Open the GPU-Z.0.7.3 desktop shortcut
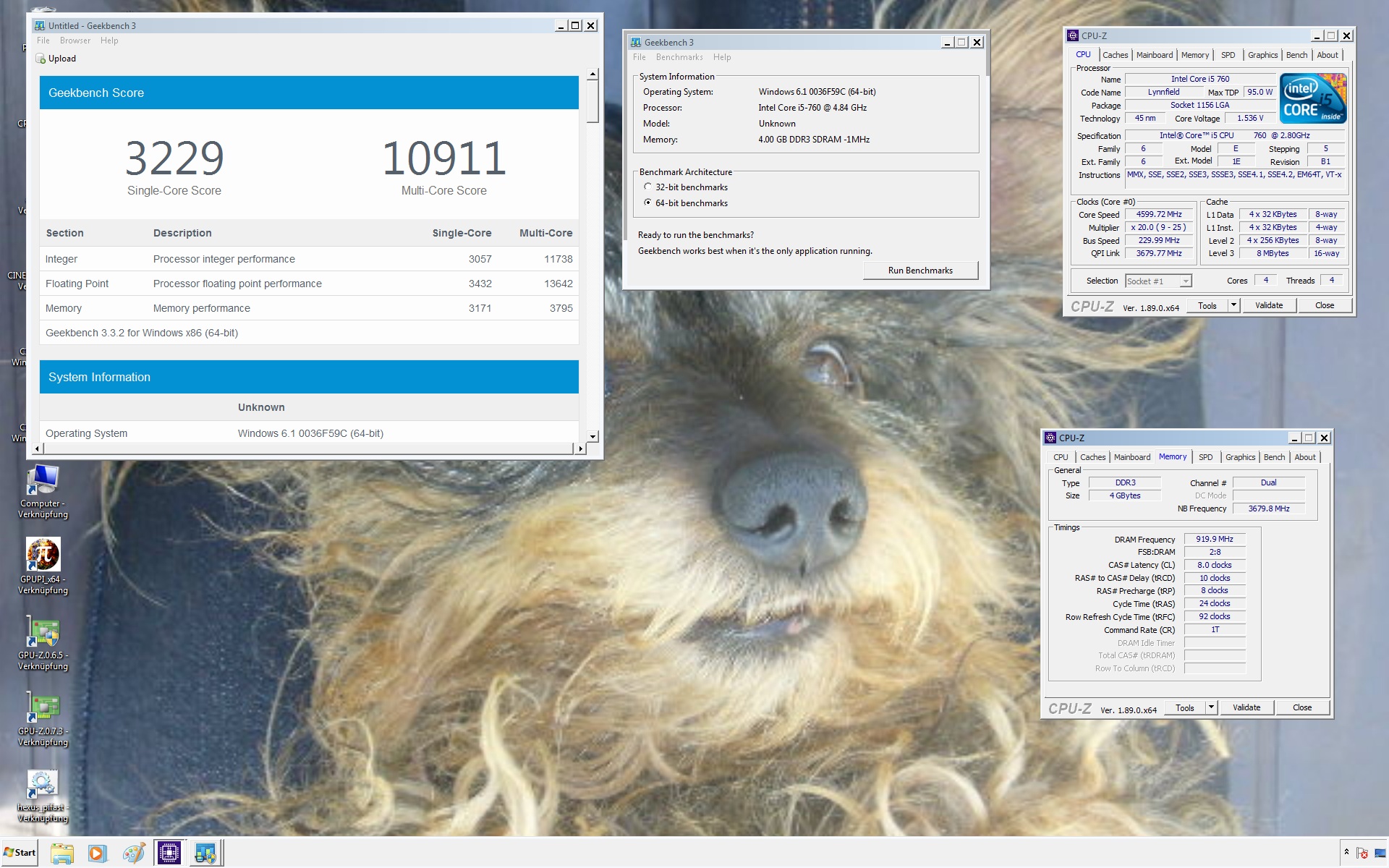This screenshot has width=1389, height=868. 43,718
